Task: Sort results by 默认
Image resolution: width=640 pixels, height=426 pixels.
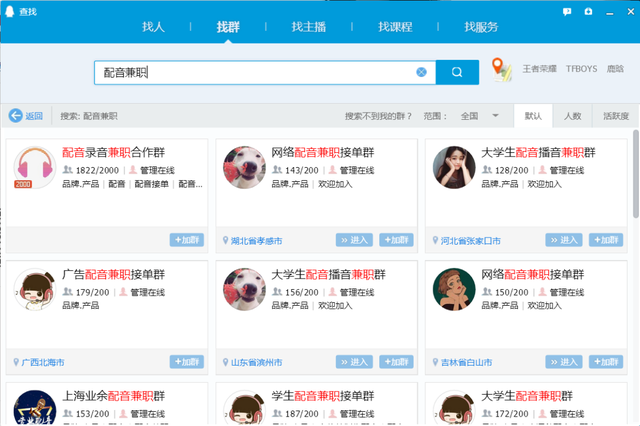Action: [x=533, y=116]
